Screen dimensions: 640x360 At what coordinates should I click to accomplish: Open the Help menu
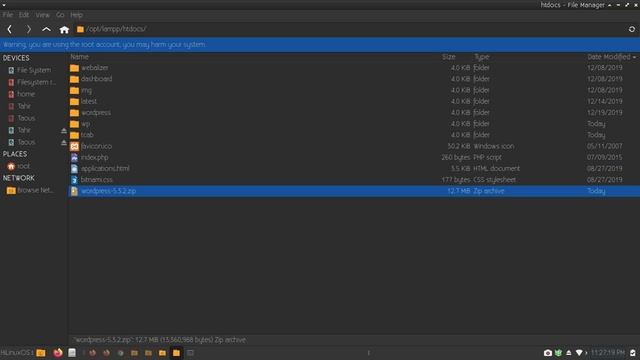pyautogui.click(x=76, y=15)
